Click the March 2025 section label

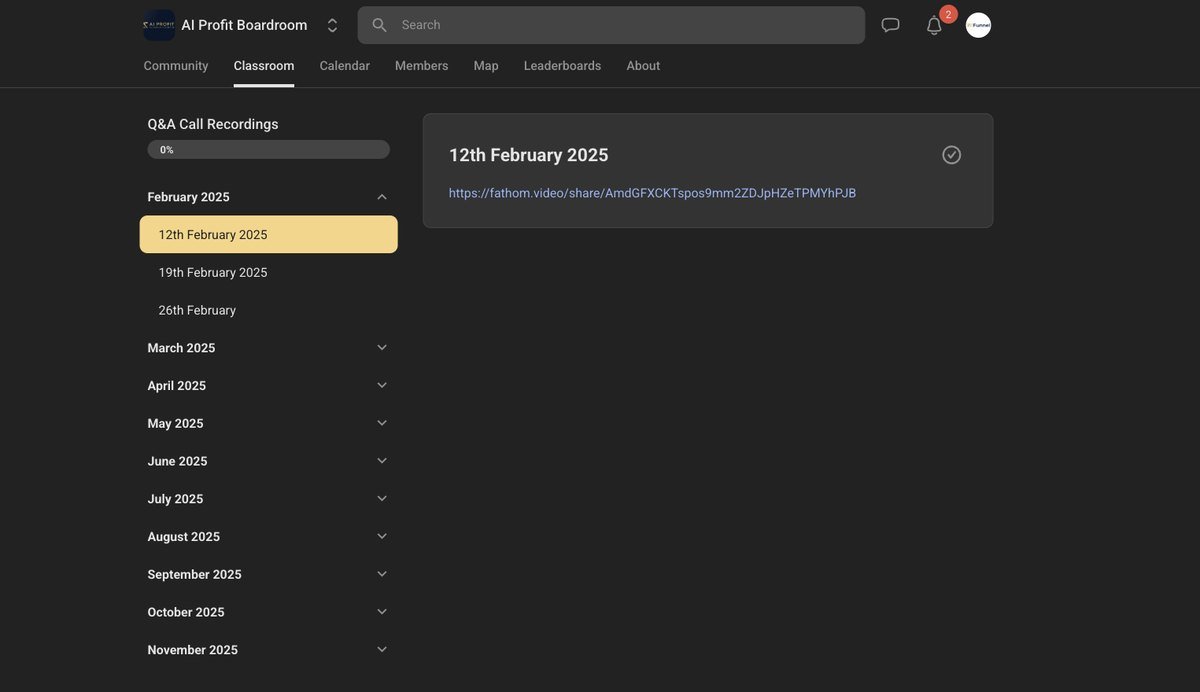pos(181,348)
